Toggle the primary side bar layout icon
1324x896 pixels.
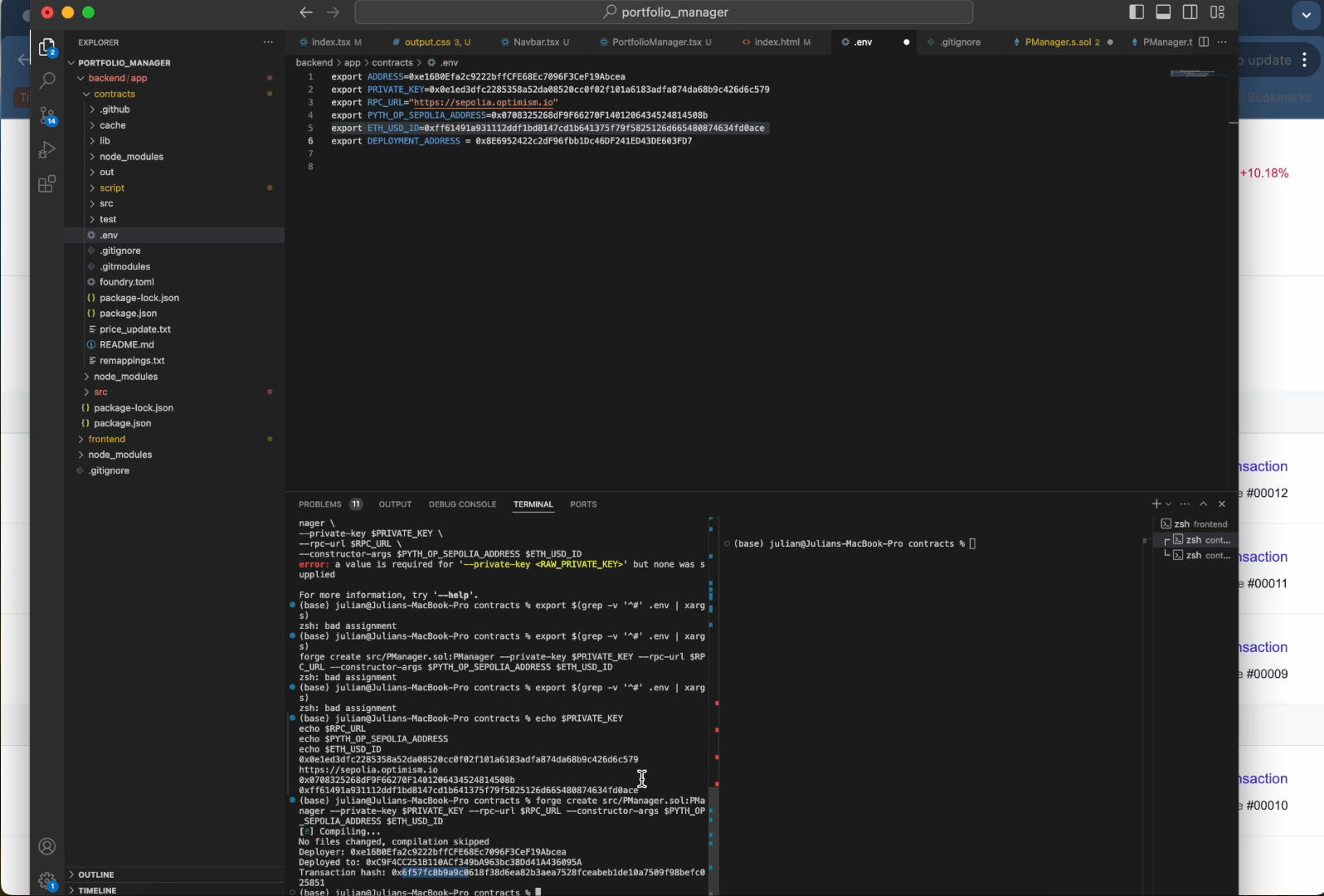1137,12
